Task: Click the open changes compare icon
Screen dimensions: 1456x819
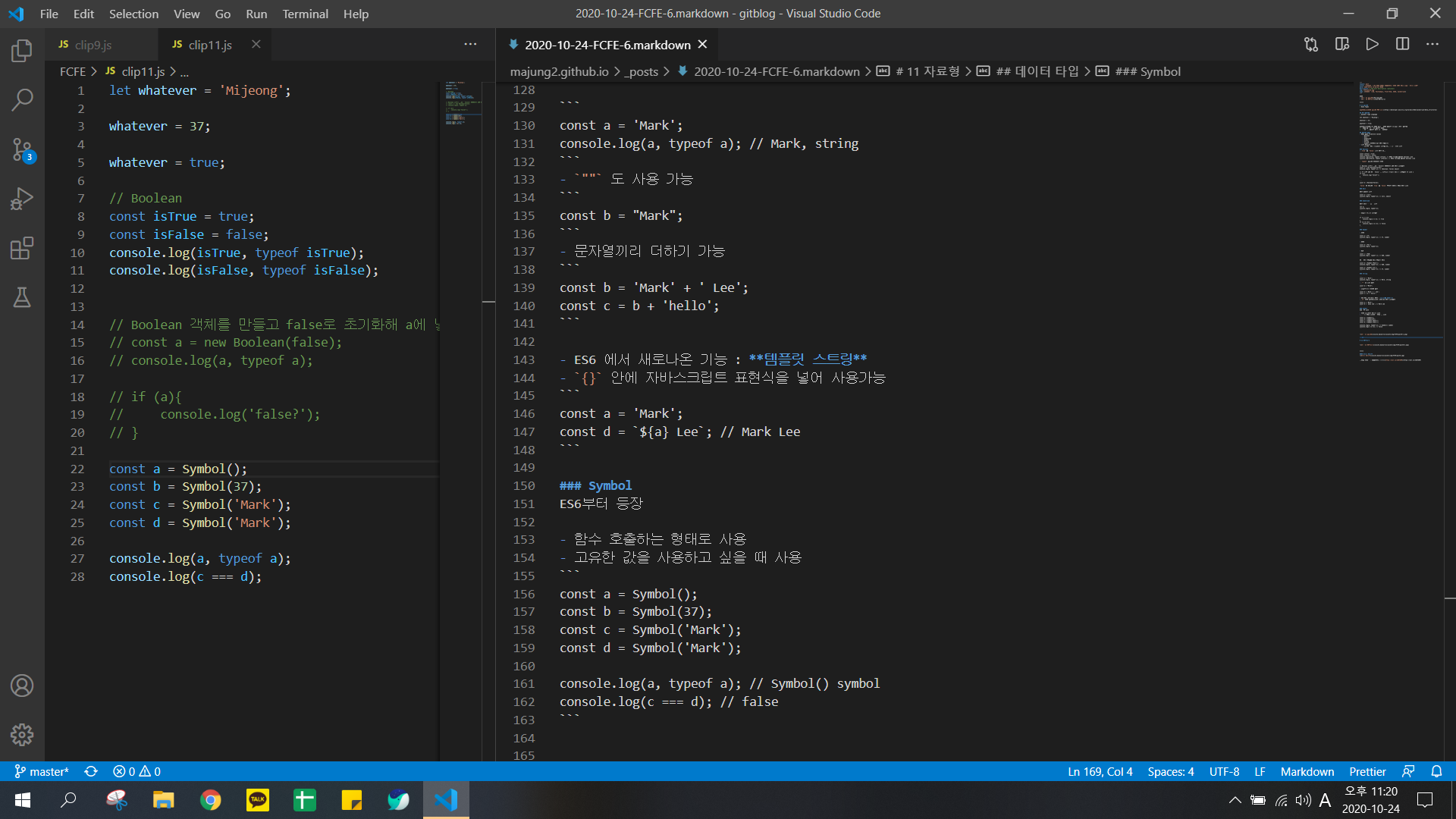Action: (1311, 45)
